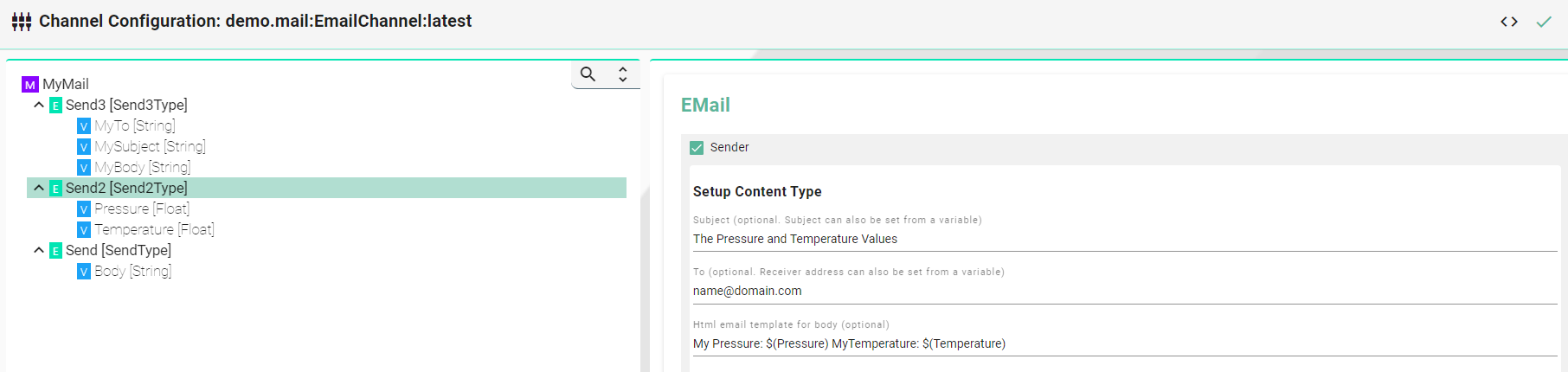Open the tree search magnifier
Image resolution: width=1568 pixels, height=372 pixels.
pyautogui.click(x=588, y=74)
